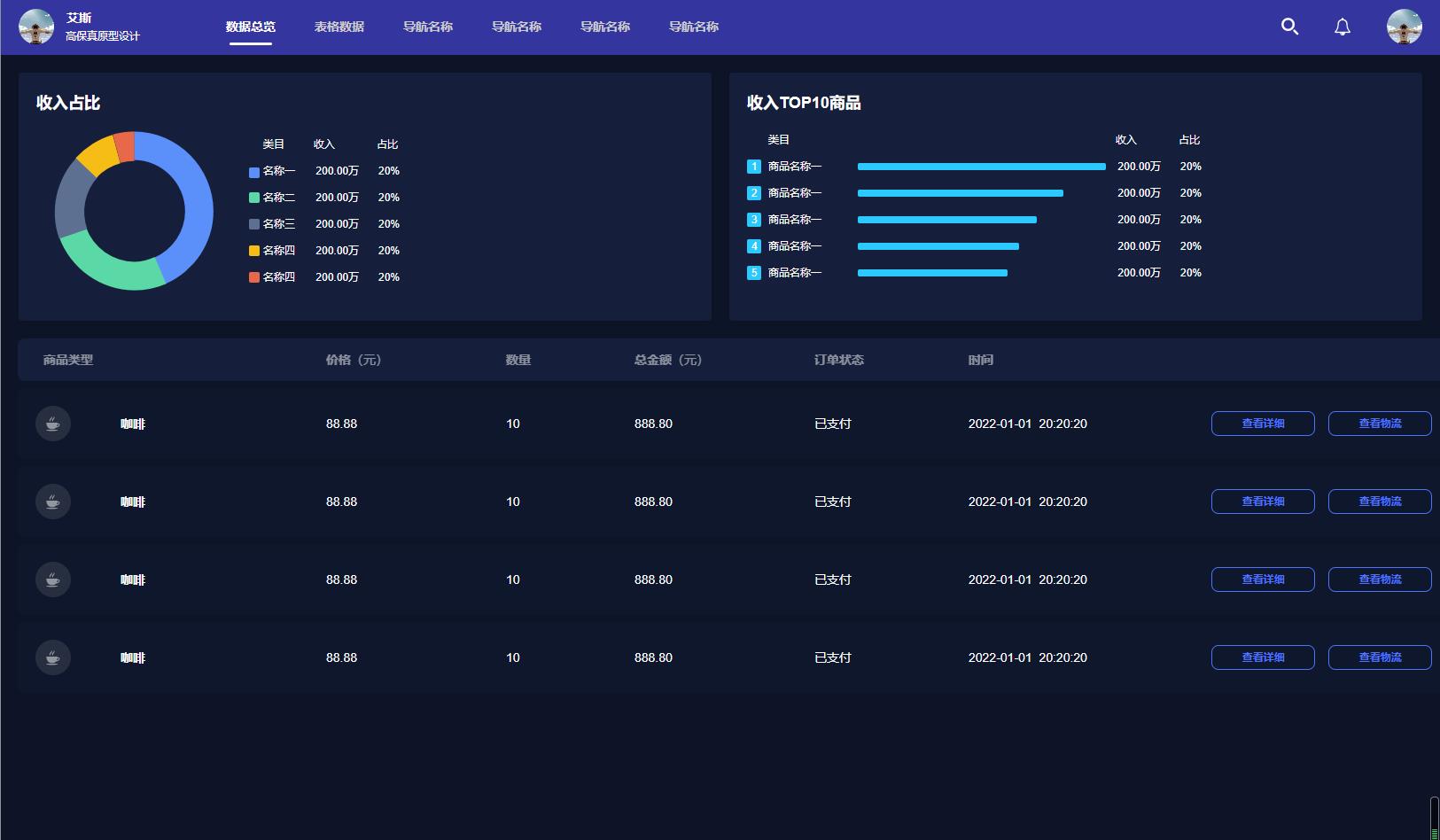Open the first 导航名称 tab after 表格数据
This screenshot has width=1440, height=840.
click(x=428, y=27)
